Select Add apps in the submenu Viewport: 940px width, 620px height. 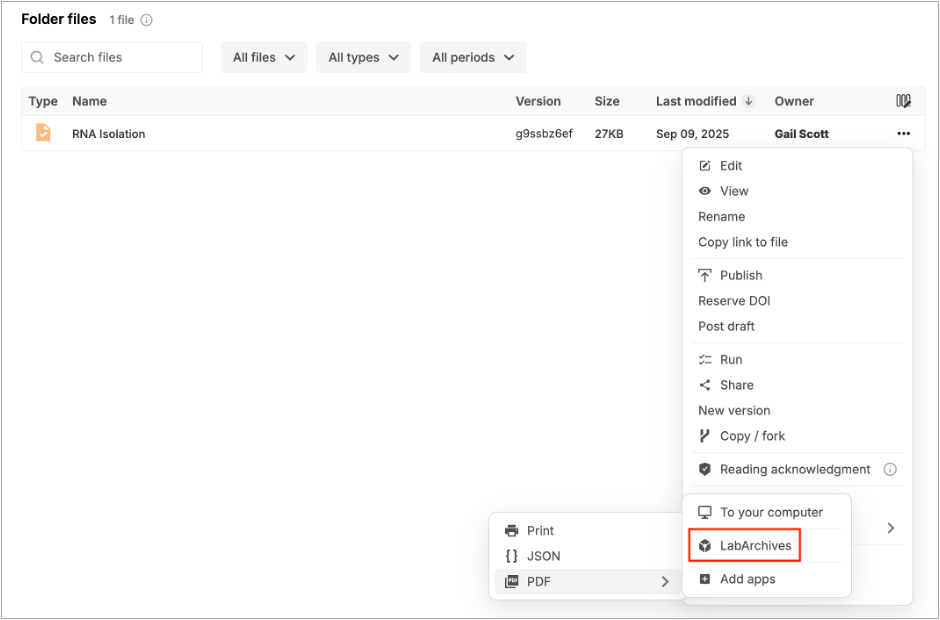(746, 579)
